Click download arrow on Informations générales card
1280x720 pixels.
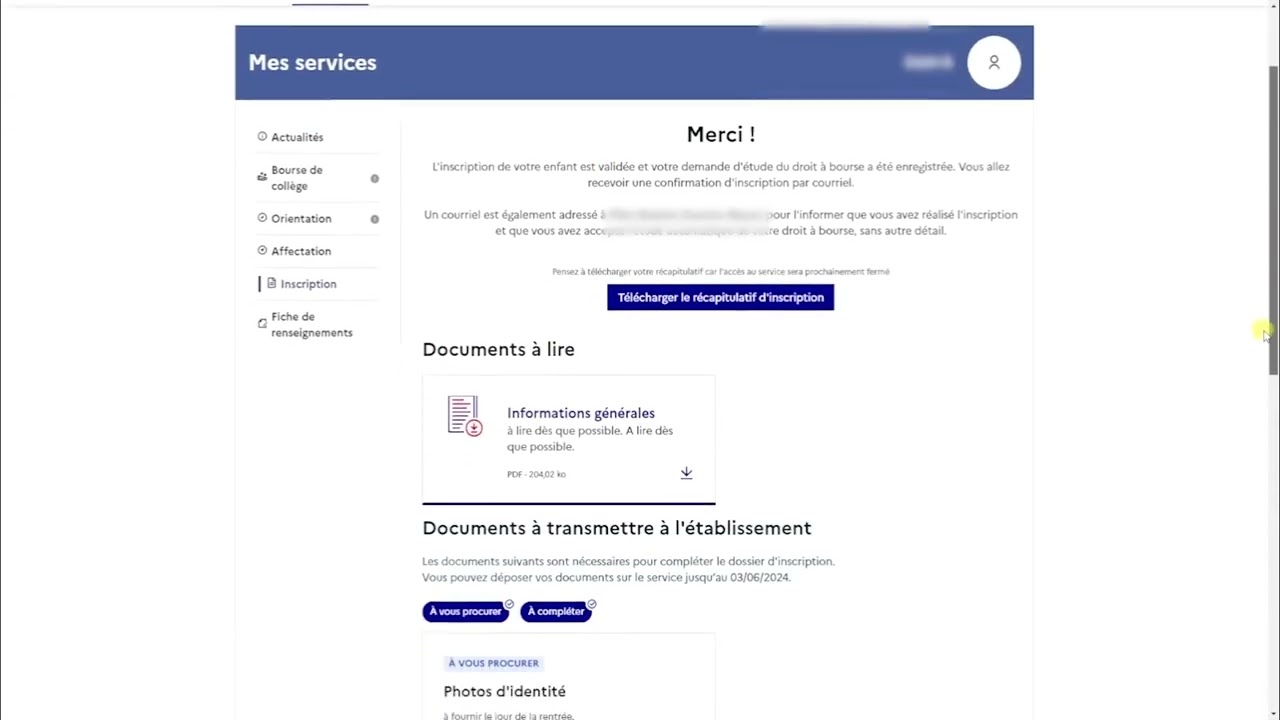point(686,473)
